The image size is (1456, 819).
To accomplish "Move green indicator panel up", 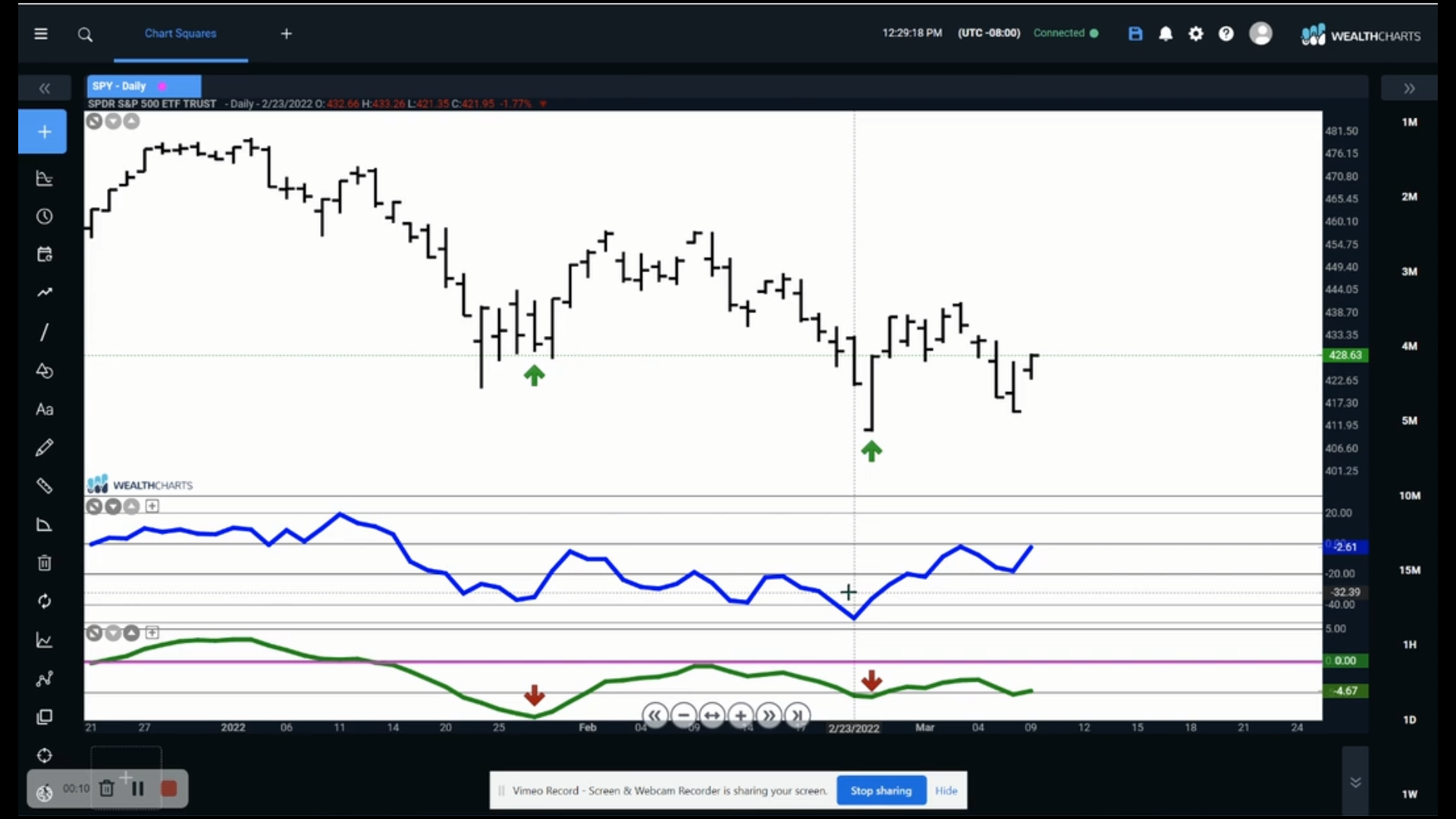I will 132,632.
